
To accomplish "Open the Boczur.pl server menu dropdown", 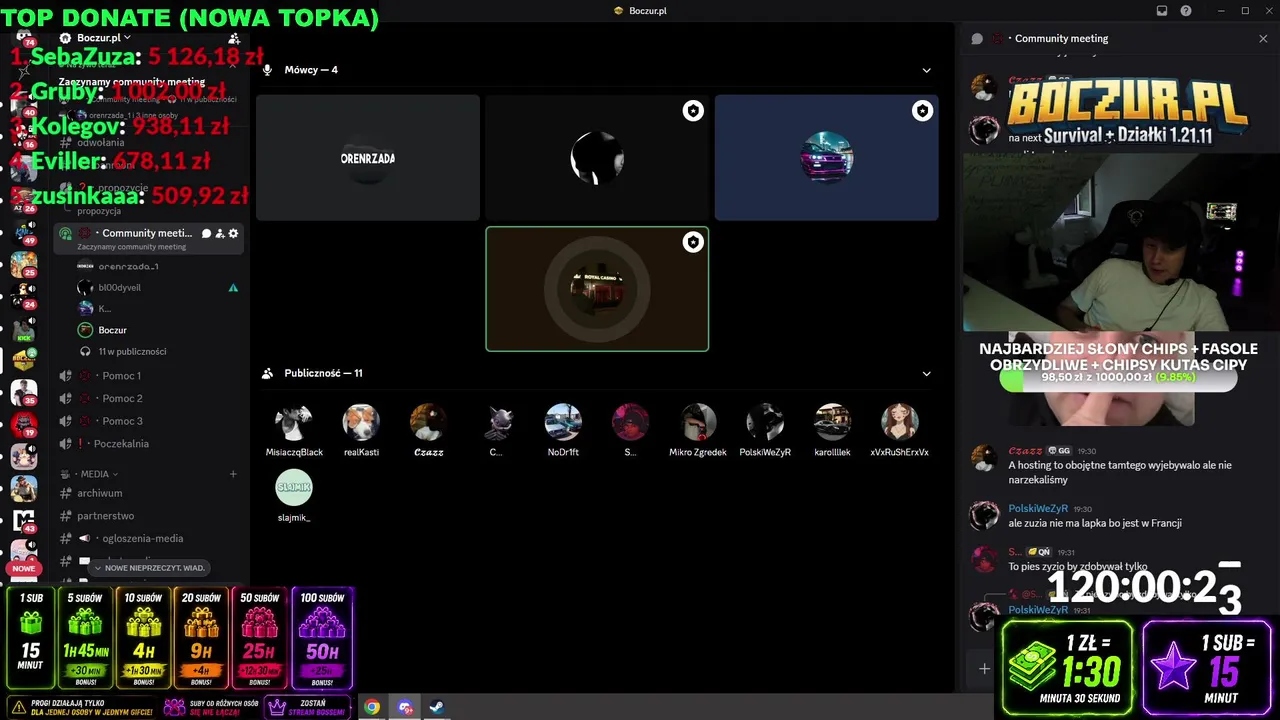I will coord(103,38).
